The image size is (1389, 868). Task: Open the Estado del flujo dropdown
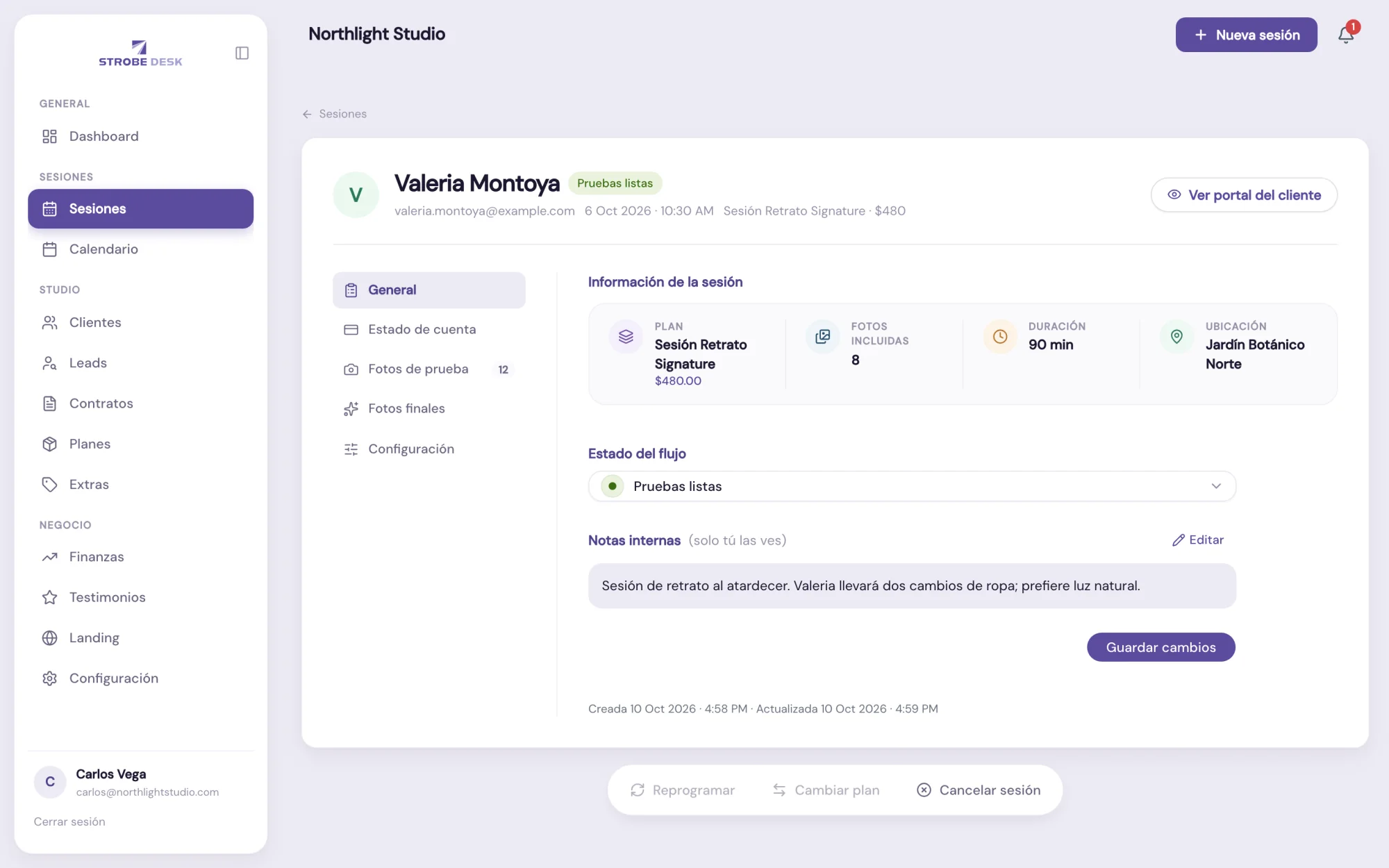coord(912,486)
